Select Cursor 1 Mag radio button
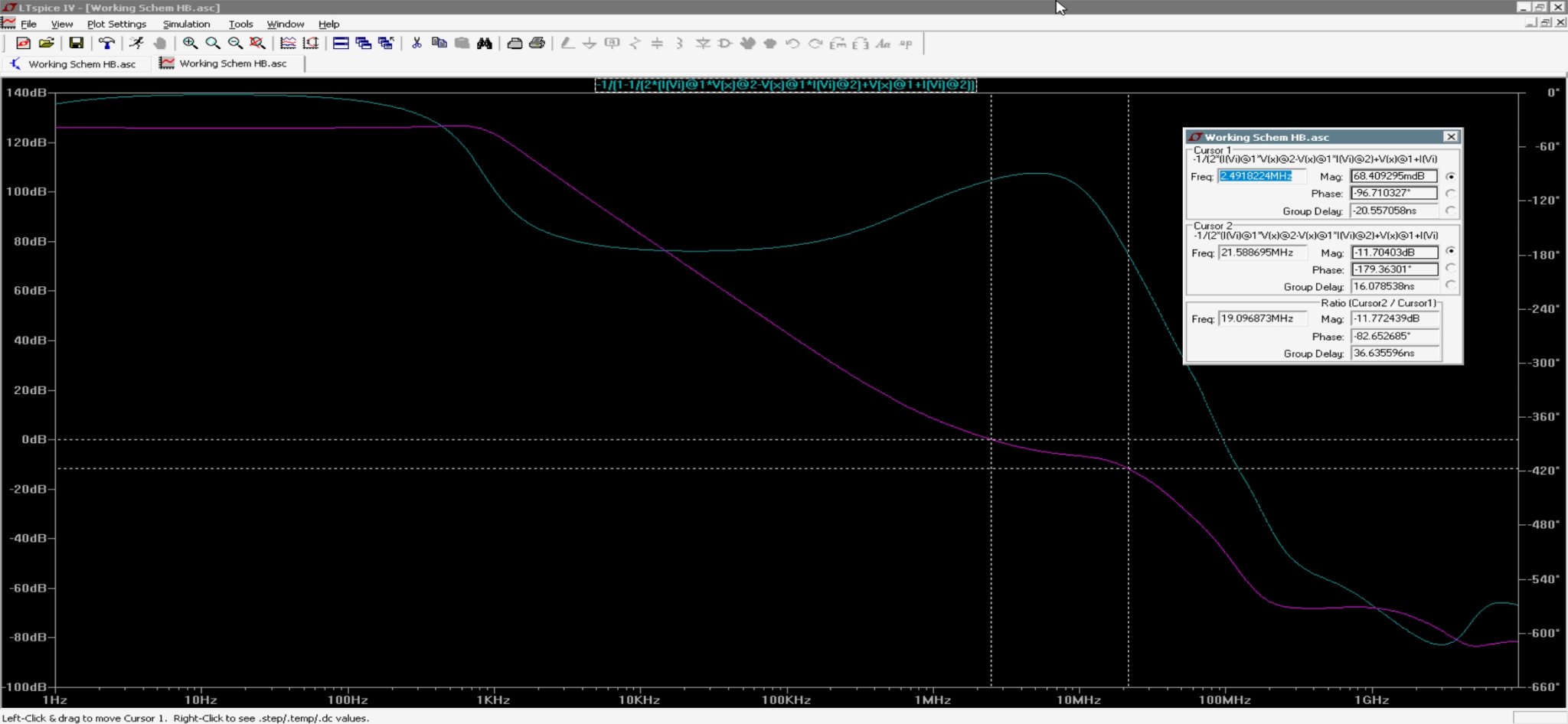The width and height of the screenshot is (1568, 724). coord(1450,176)
